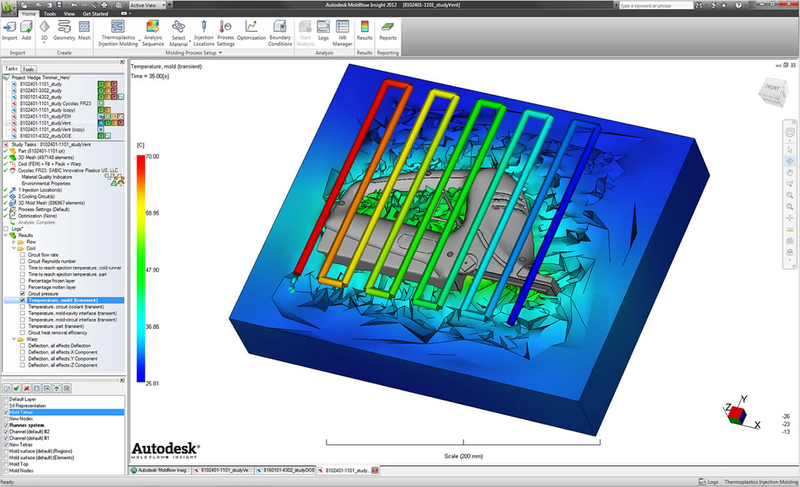Select the Channel (default) #2 layer row
Image resolution: width=800 pixels, height=487 pixels.
(63, 431)
